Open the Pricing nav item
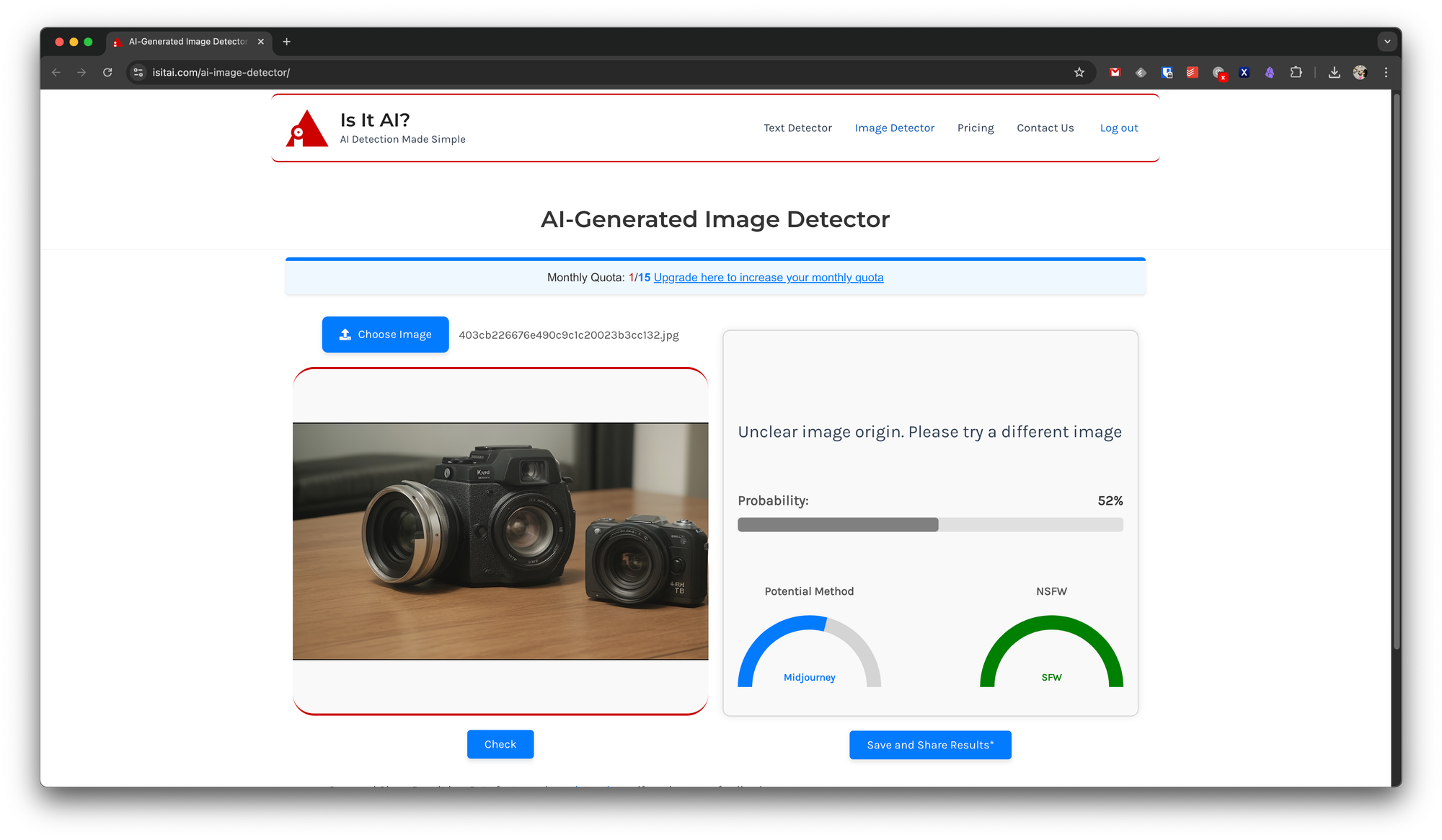1442x840 pixels. (975, 128)
